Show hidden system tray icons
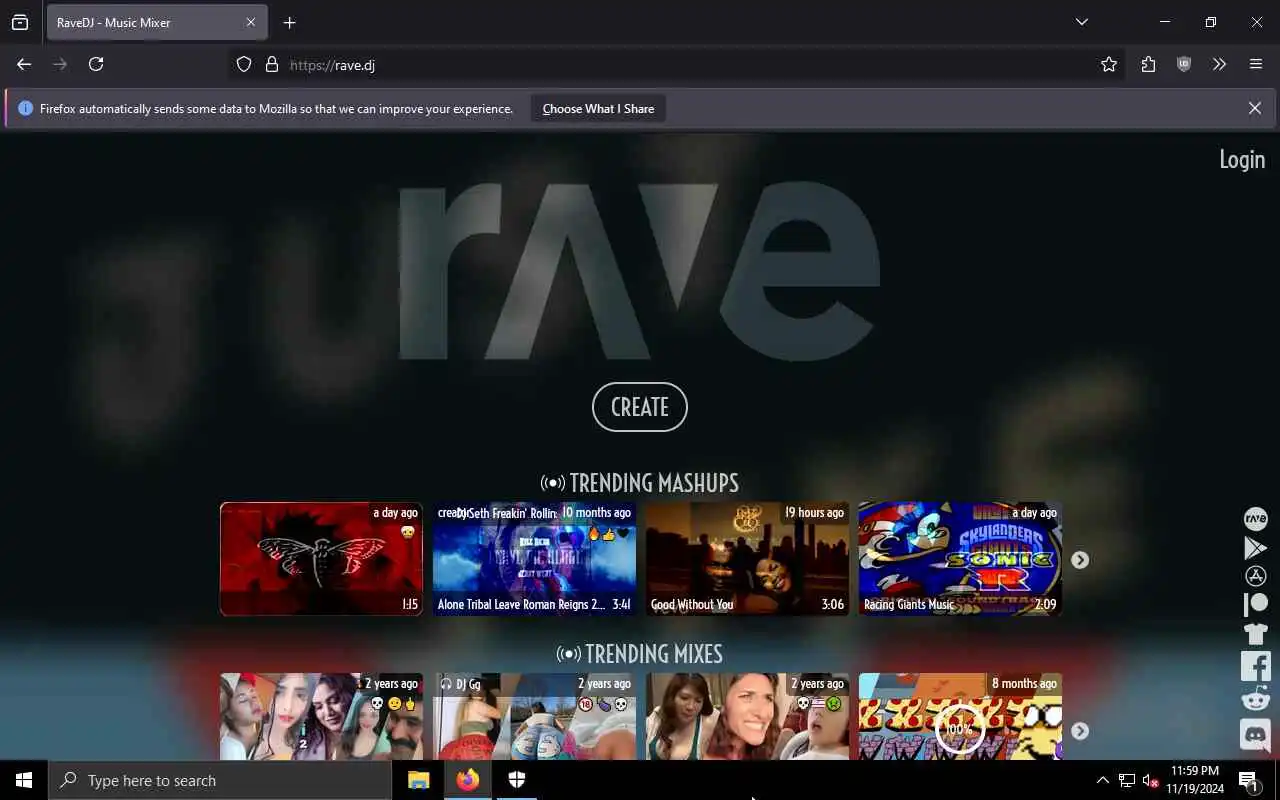The height and width of the screenshot is (800, 1280). click(1102, 780)
